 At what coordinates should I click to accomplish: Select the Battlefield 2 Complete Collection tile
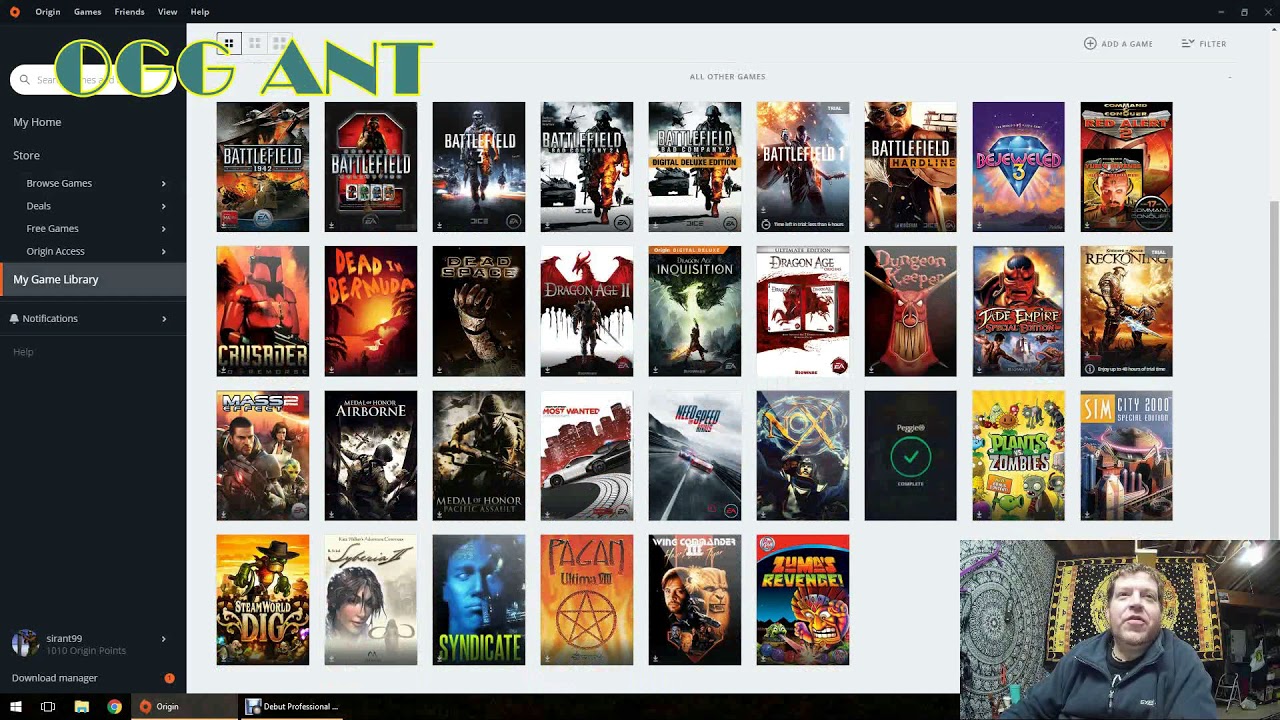pos(371,167)
